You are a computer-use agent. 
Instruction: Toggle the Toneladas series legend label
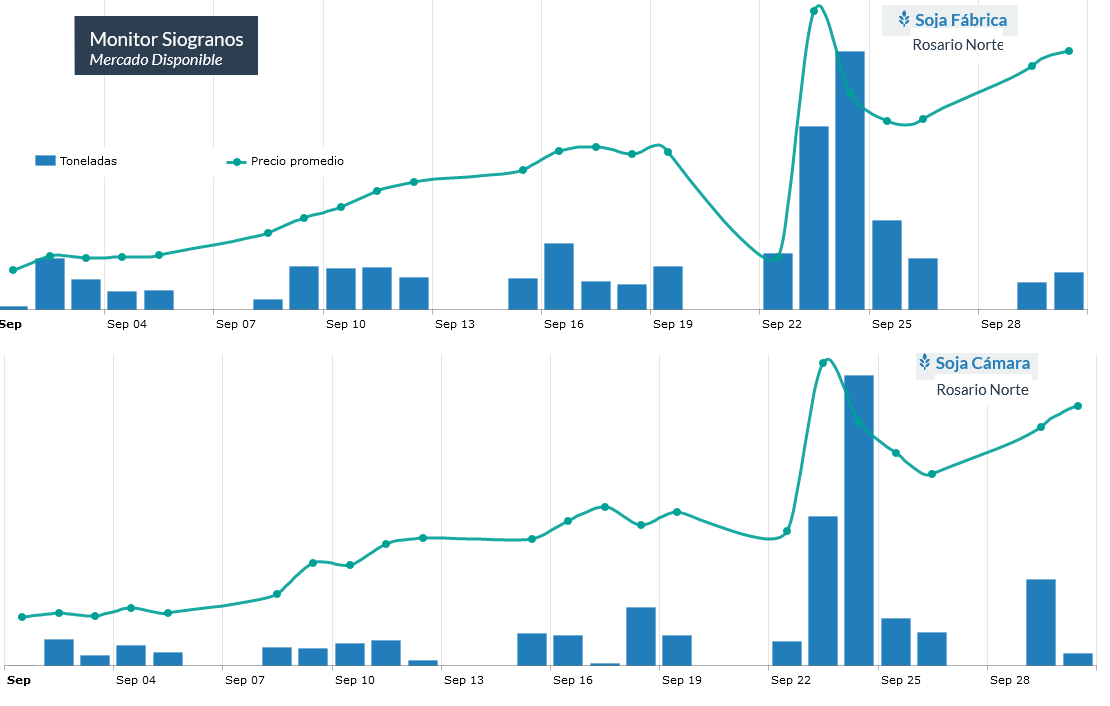(88, 161)
